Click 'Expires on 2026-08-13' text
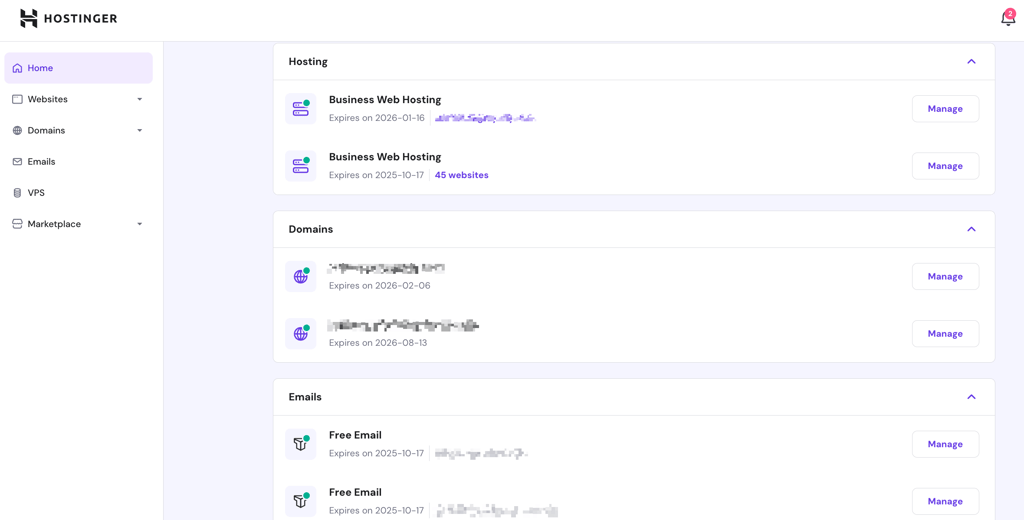Viewport: 1024px width, 520px height. click(x=378, y=342)
